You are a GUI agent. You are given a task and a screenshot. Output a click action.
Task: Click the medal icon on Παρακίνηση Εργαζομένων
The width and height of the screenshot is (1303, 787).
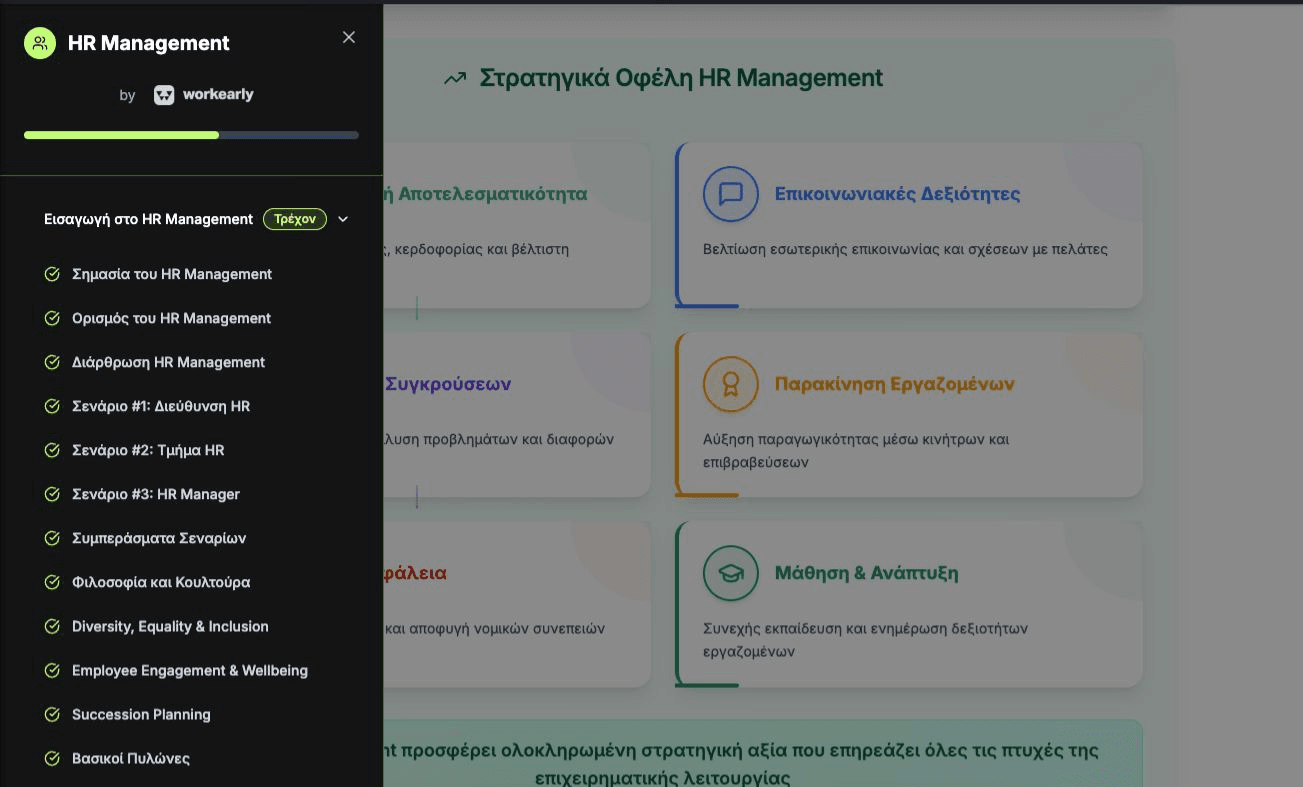[x=730, y=384]
